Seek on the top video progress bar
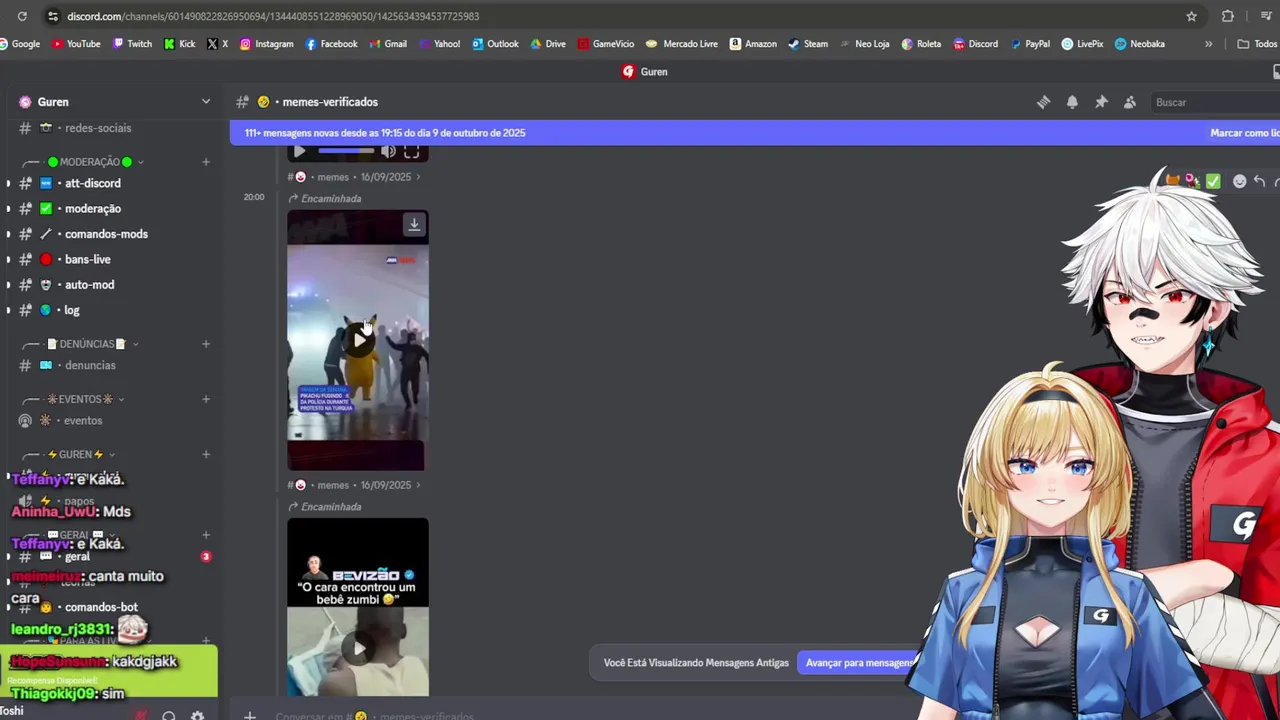 click(346, 152)
